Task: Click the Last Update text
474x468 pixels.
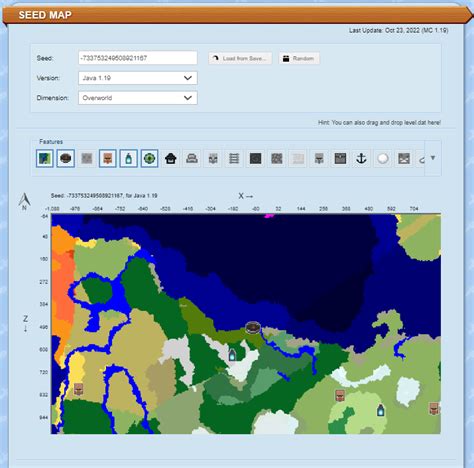Action: pyautogui.click(x=398, y=30)
